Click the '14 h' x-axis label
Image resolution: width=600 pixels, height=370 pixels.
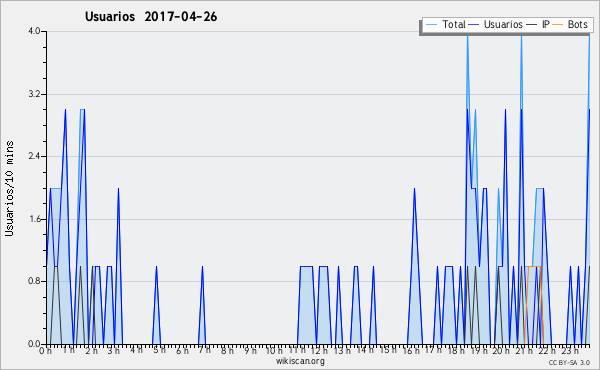pos(364,350)
